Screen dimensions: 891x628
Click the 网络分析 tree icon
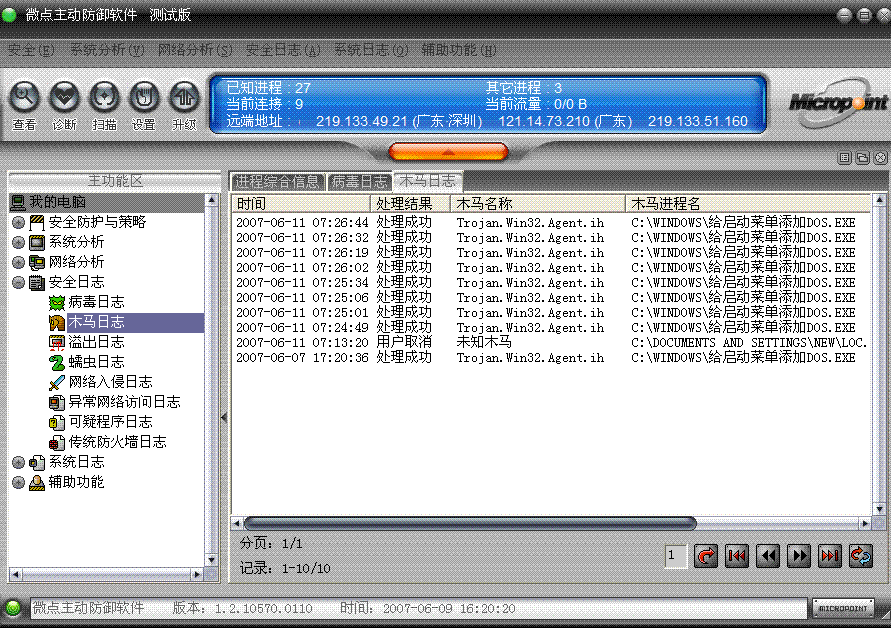tap(37, 263)
